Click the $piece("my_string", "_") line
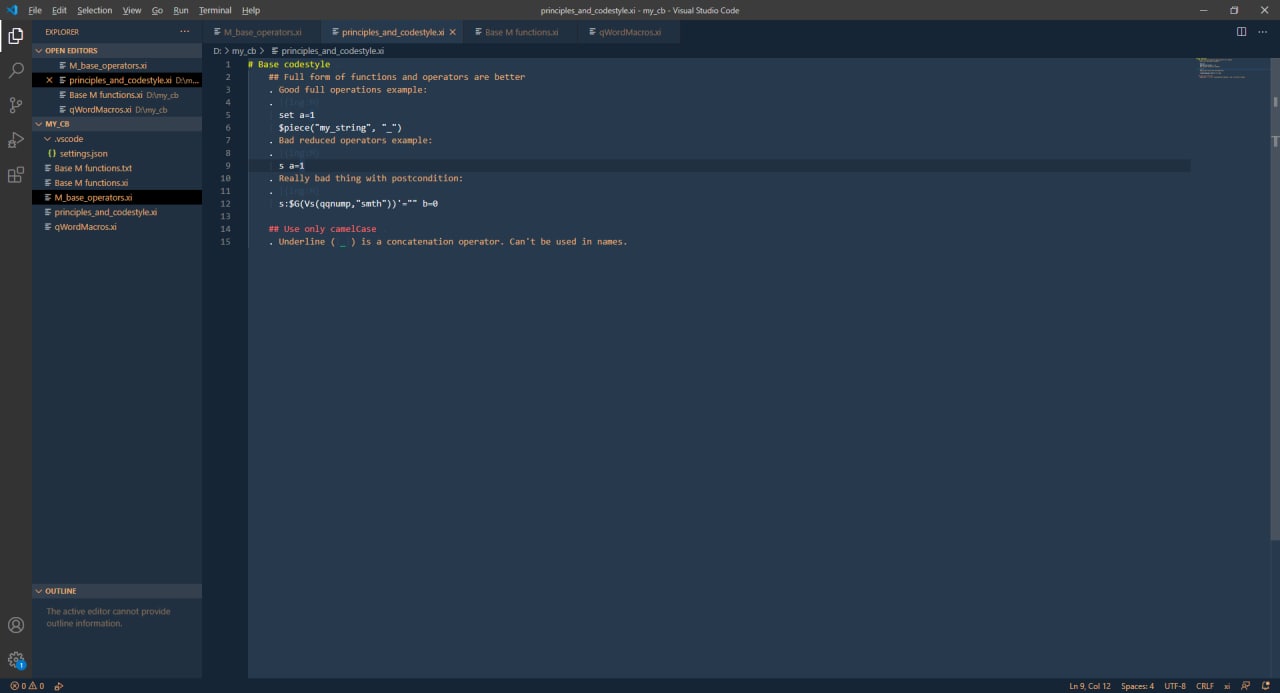 click(x=340, y=128)
